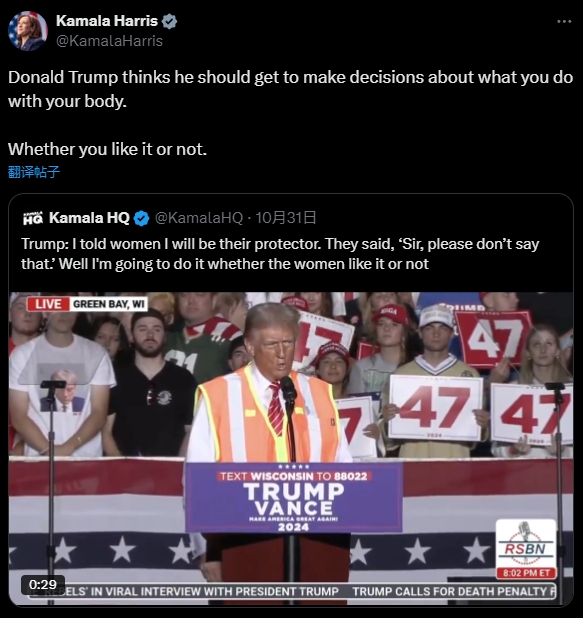Open the quoted Kamala HQ post text
This screenshot has height=618, width=583.
(280, 254)
